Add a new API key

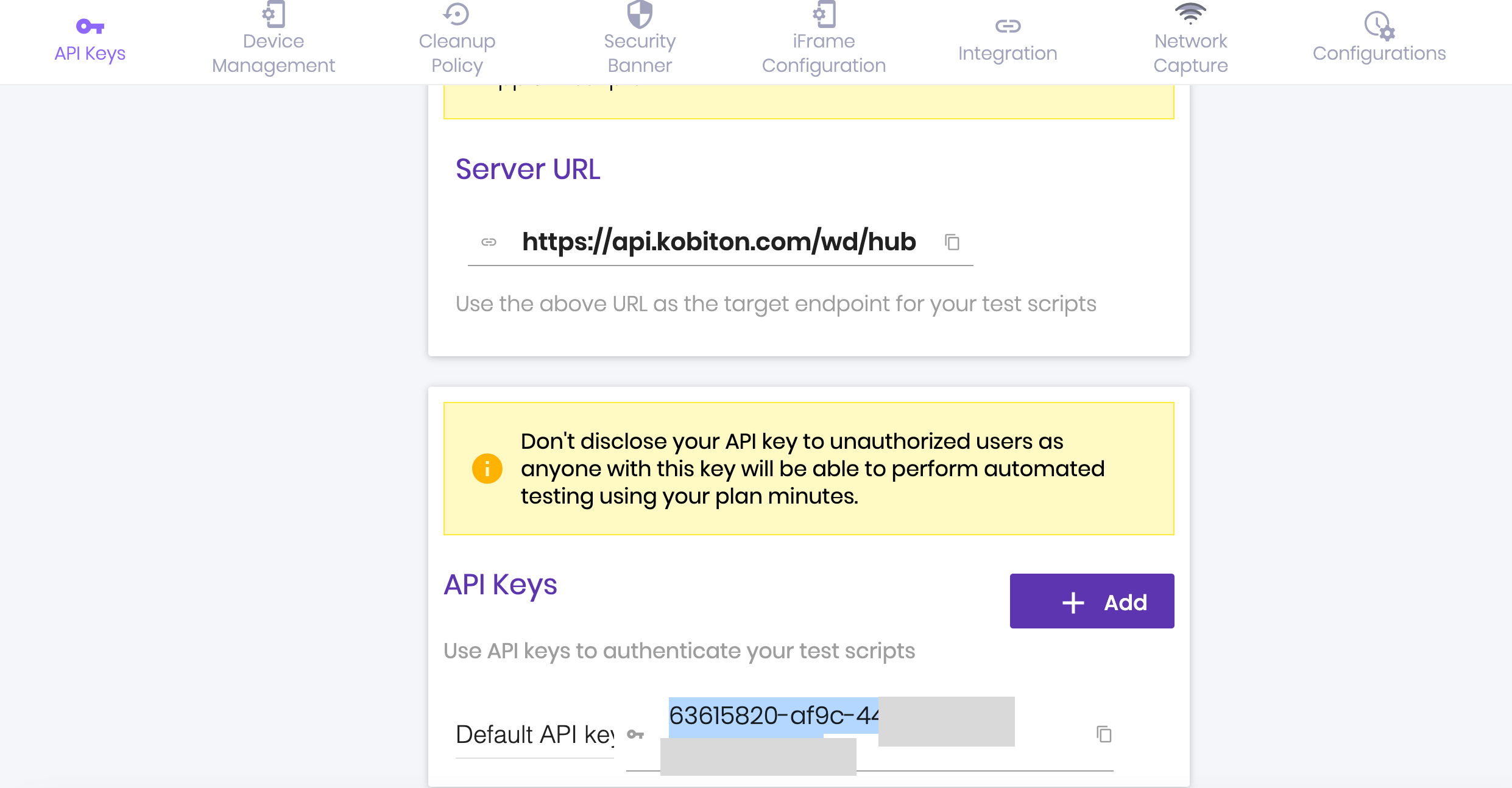[x=1092, y=601]
